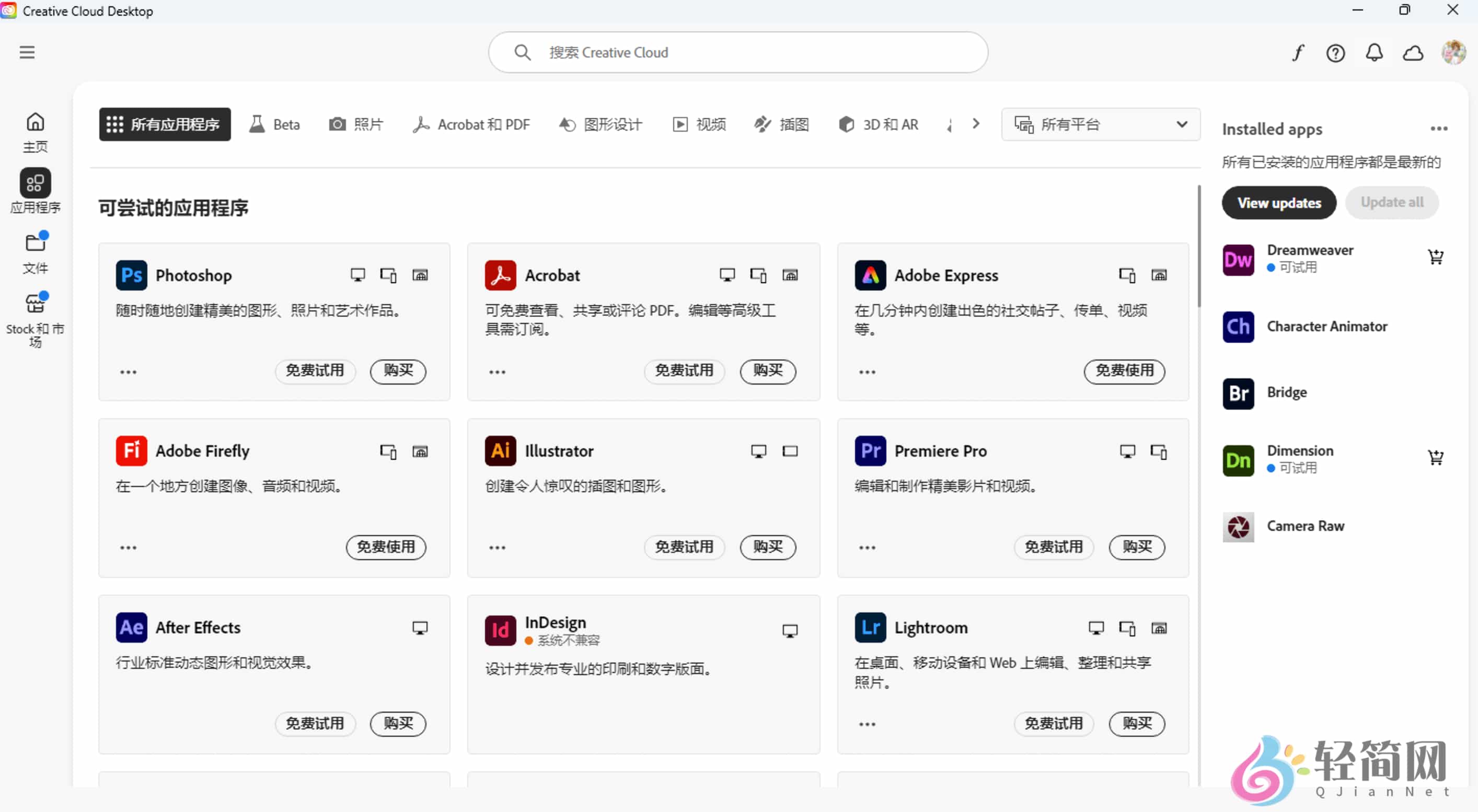Select 主页 in the left sidebar
This screenshot has height=812, width=1478.
pyautogui.click(x=35, y=133)
